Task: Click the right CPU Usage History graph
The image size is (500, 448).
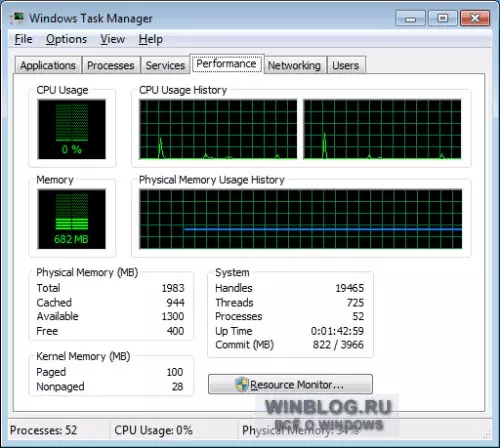Action: [382, 129]
